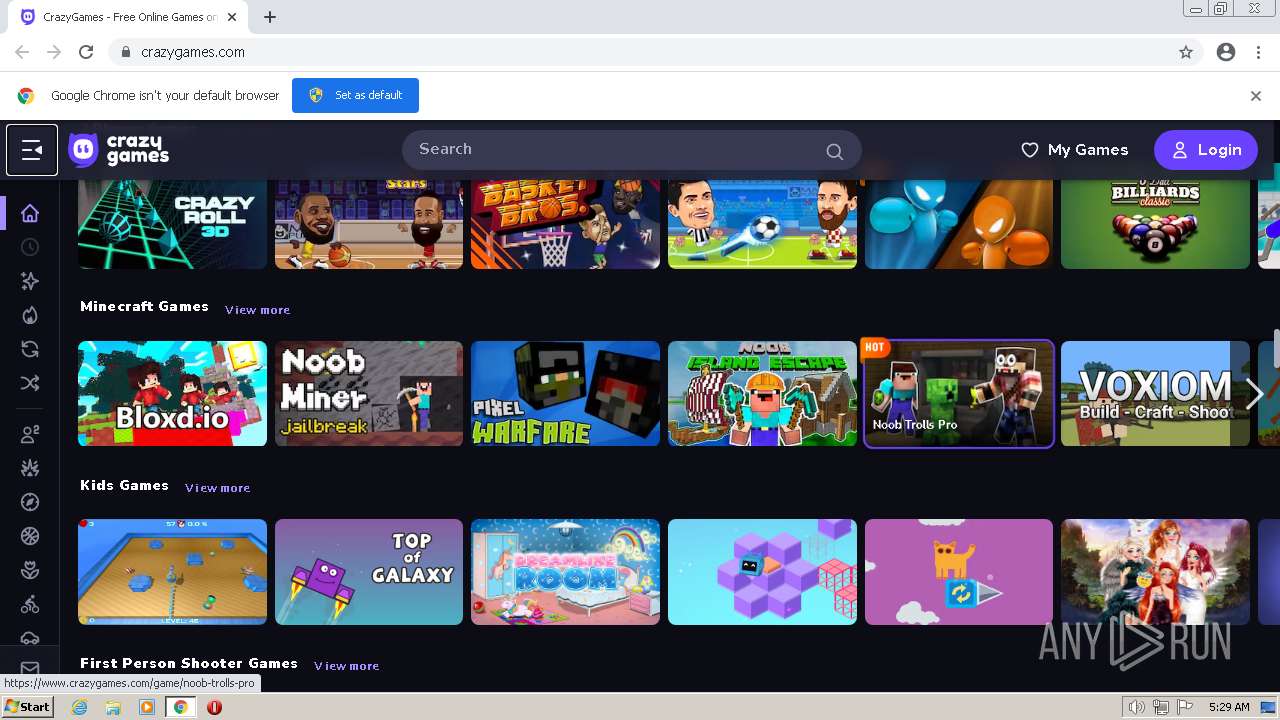This screenshot has width=1280, height=720.
Task: Open Beauty flower icon in sidebar
Action: click(x=30, y=570)
